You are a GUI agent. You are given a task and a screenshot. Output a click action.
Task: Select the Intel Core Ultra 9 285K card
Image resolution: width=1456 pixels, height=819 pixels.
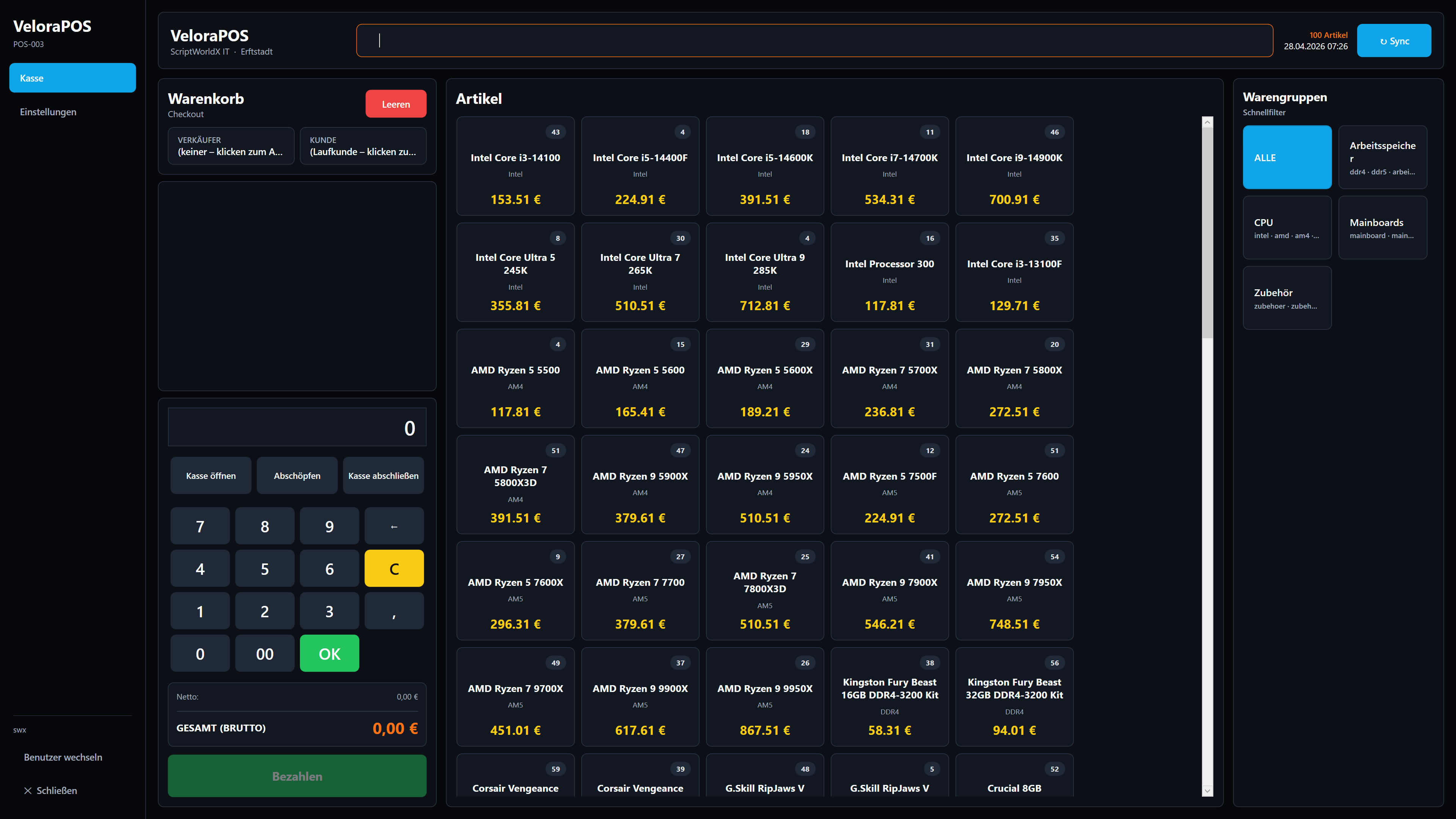(765, 273)
